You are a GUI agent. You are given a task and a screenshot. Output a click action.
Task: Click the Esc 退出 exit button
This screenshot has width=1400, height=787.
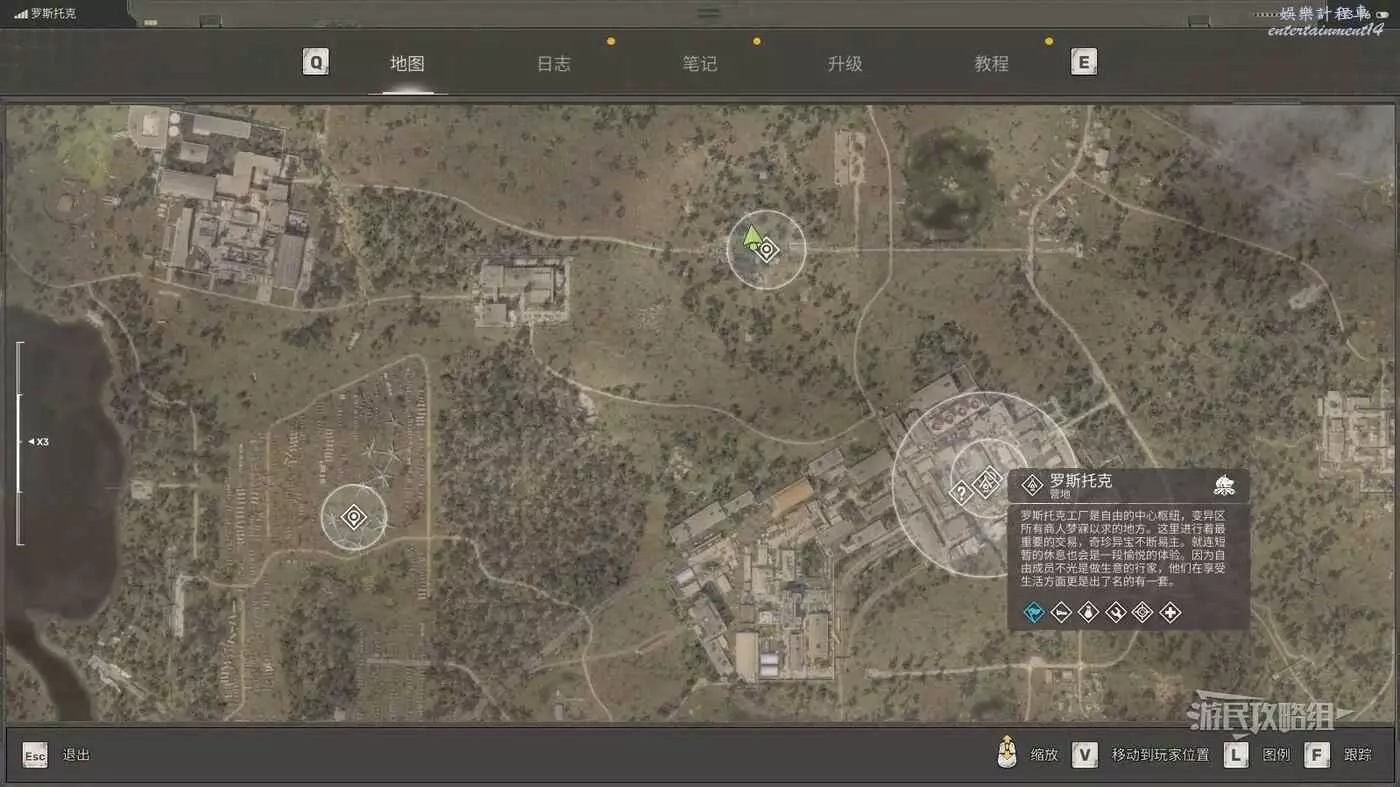[x=36, y=755]
